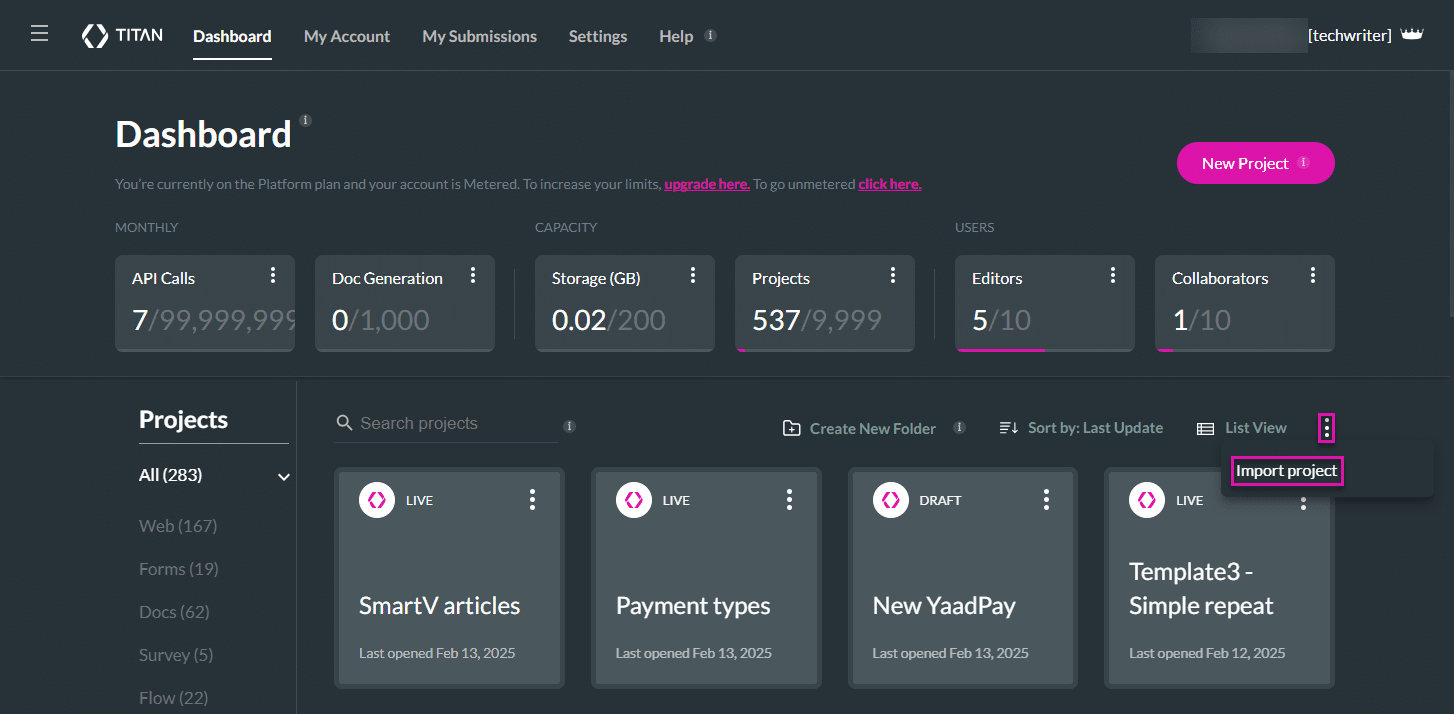Click the crown icon next to techwriter

1411,35
